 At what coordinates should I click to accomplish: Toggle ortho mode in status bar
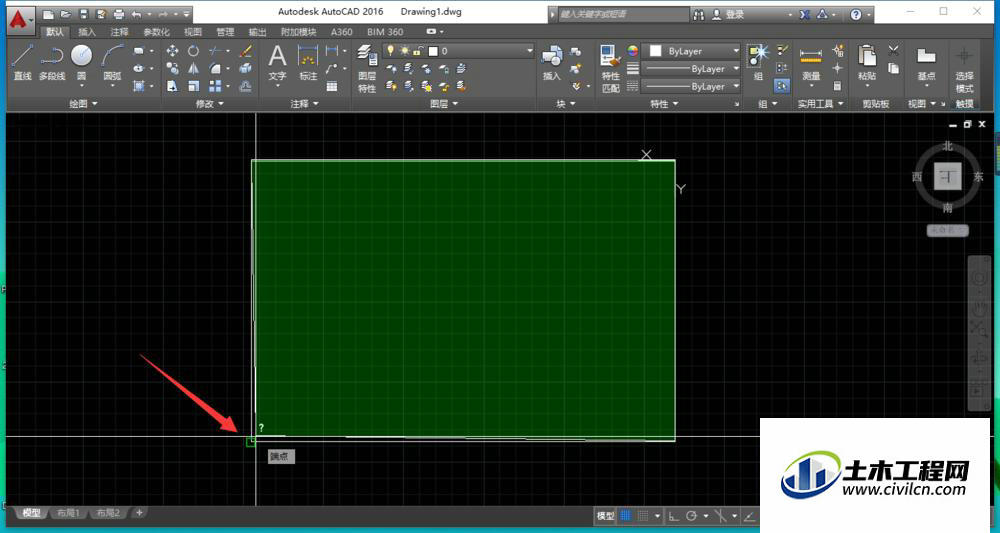click(x=674, y=516)
